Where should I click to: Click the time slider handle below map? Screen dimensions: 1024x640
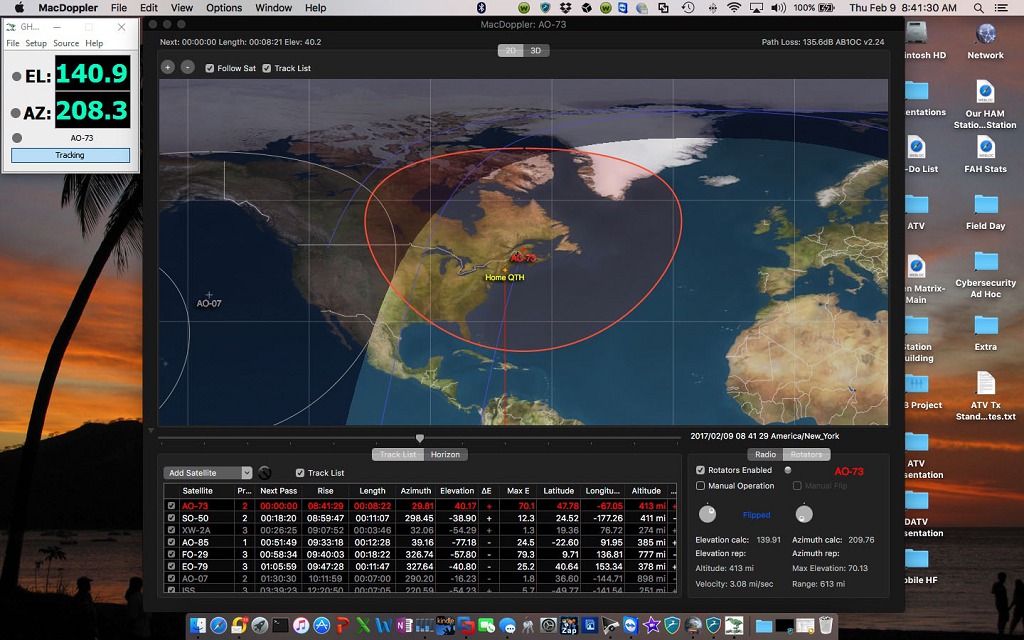coord(420,438)
